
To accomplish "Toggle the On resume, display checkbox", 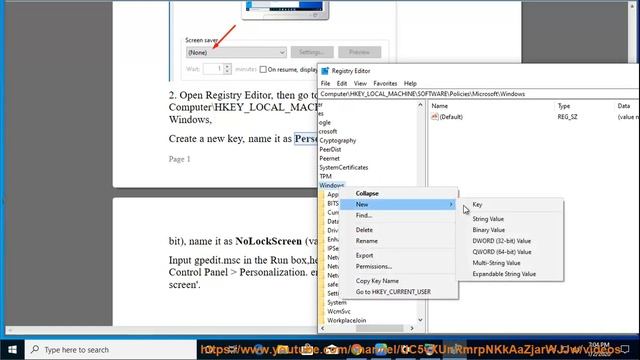I will [x=263, y=69].
